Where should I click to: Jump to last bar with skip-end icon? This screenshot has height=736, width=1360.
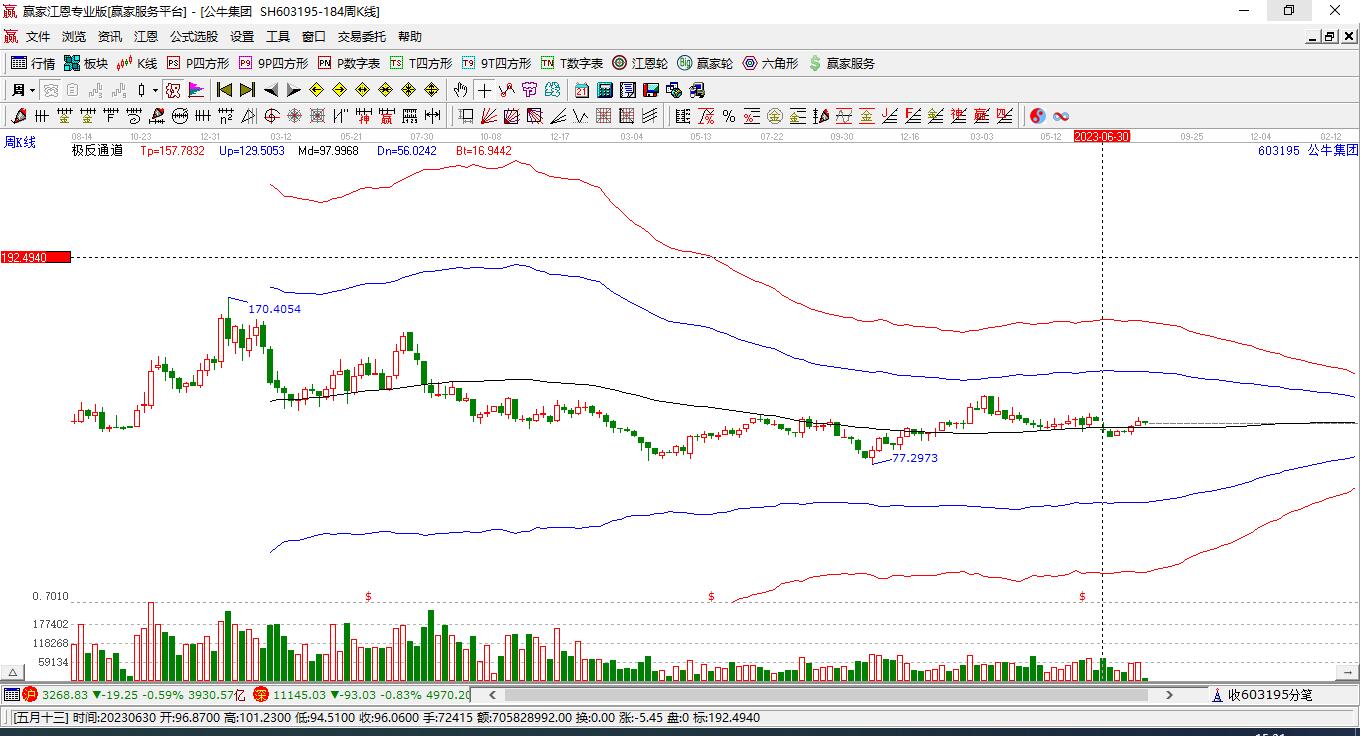pos(247,90)
